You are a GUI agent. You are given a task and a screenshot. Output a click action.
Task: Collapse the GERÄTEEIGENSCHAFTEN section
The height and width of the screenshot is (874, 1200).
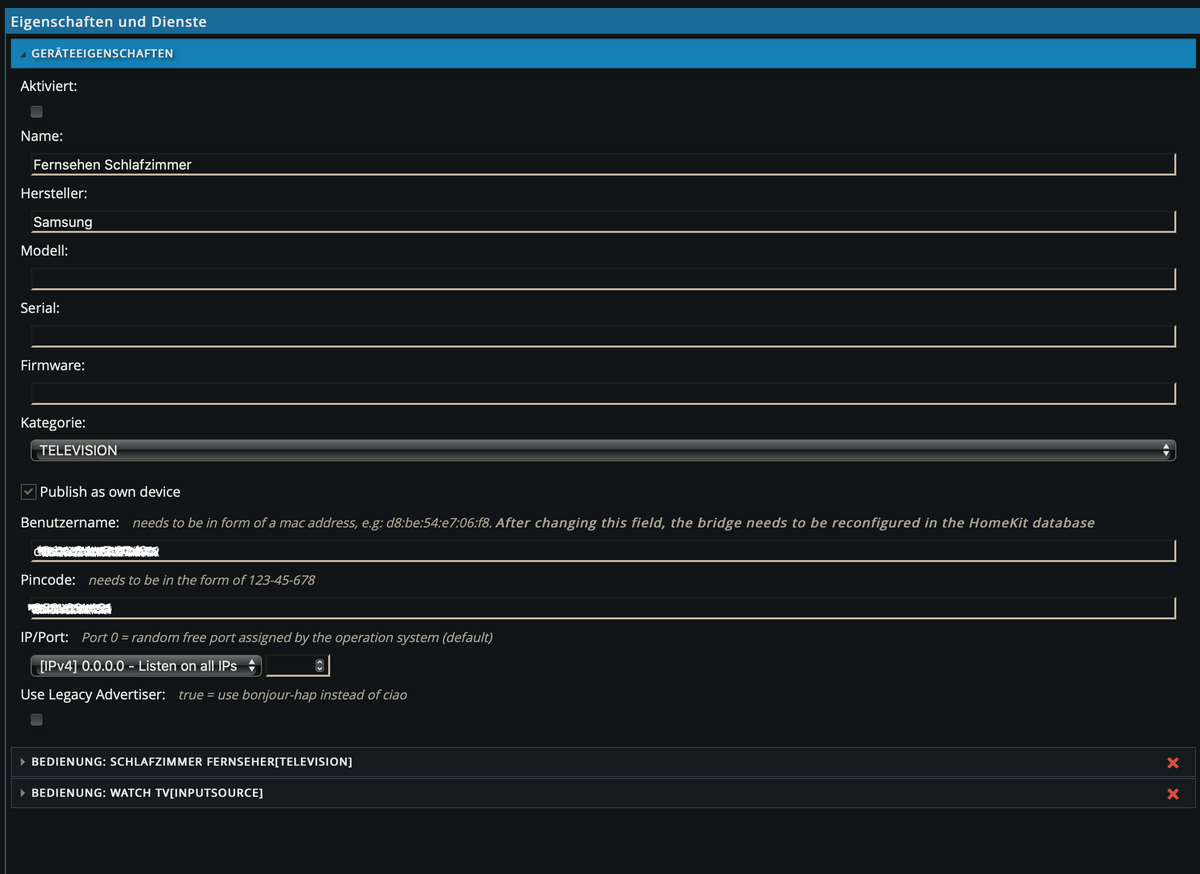coord(22,52)
